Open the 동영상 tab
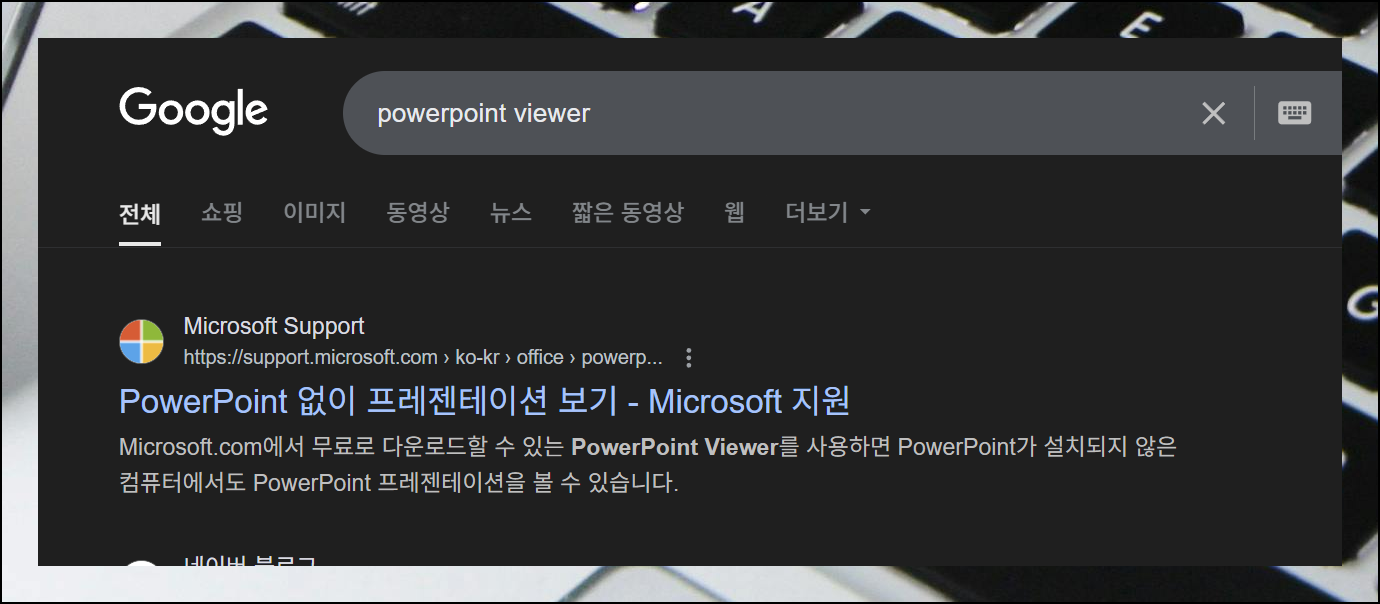 click(x=418, y=212)
